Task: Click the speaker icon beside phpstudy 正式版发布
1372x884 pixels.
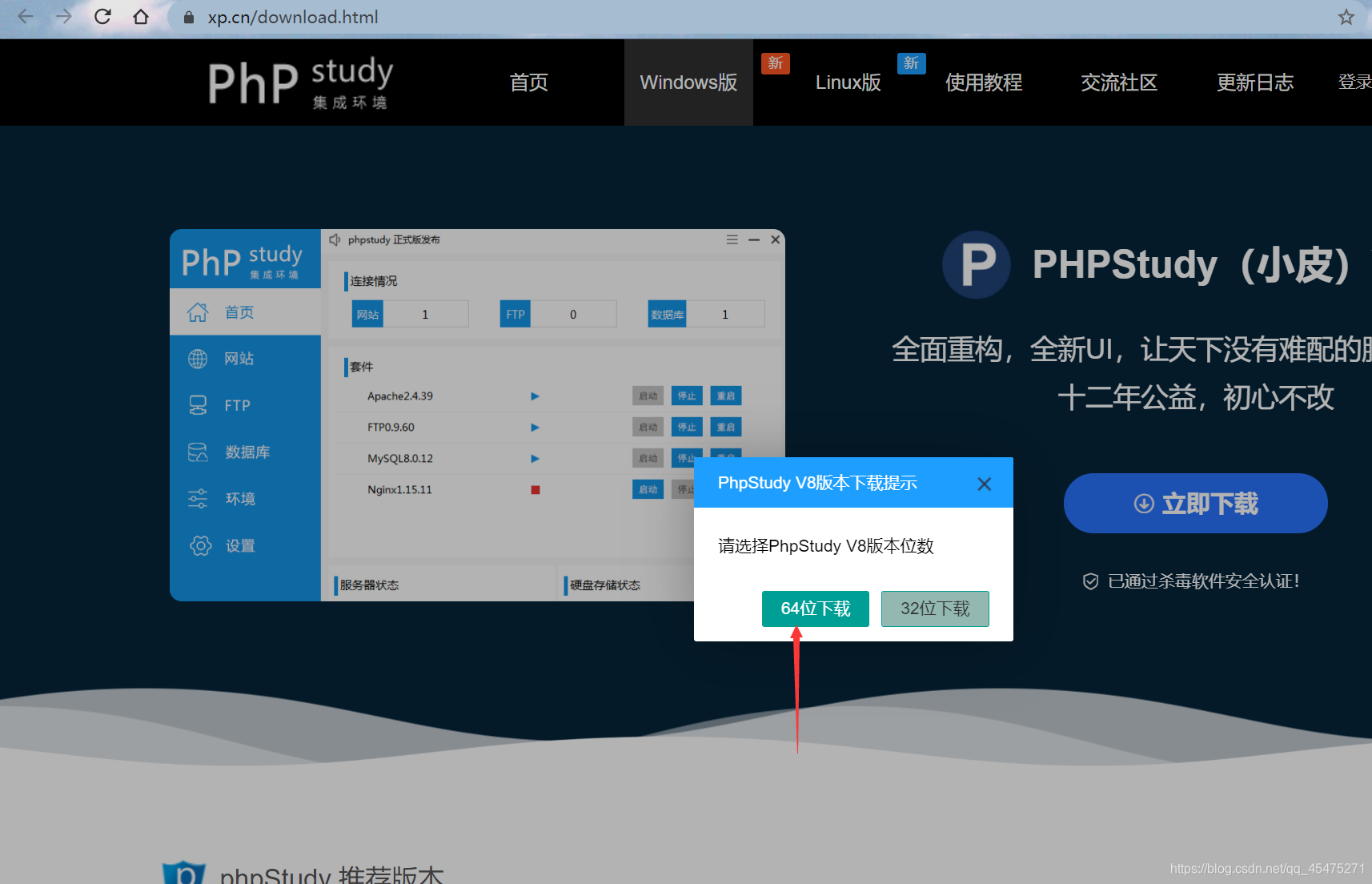Action: pos(335,239)
